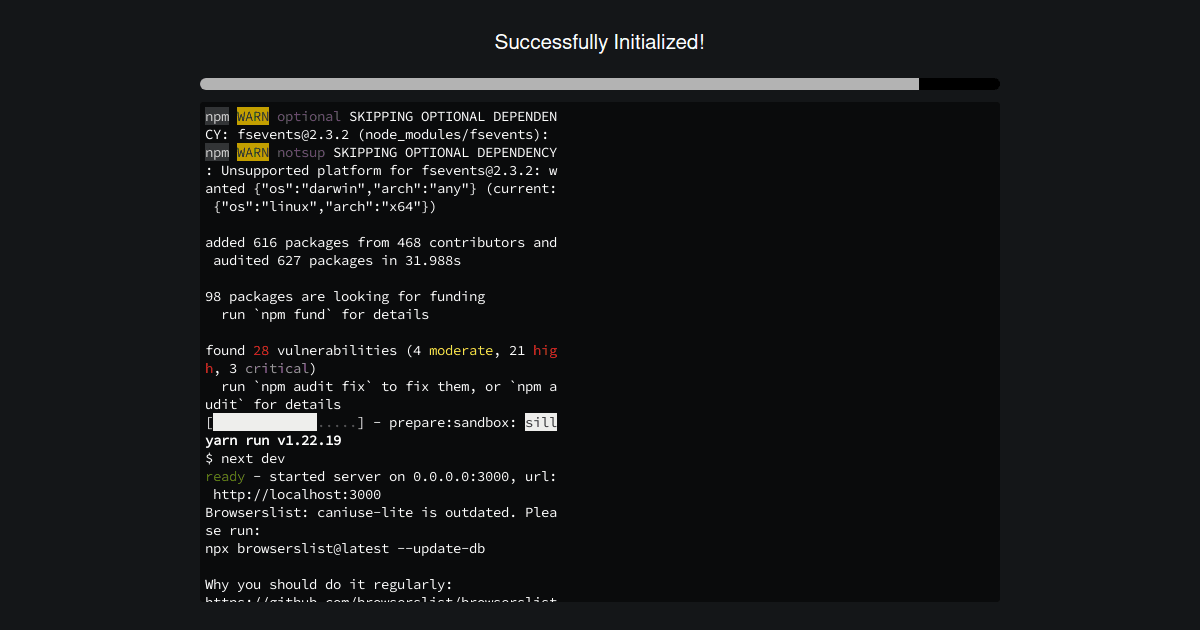Click the yellow WARN badge beside "notsup"

[x=253, y=153]
